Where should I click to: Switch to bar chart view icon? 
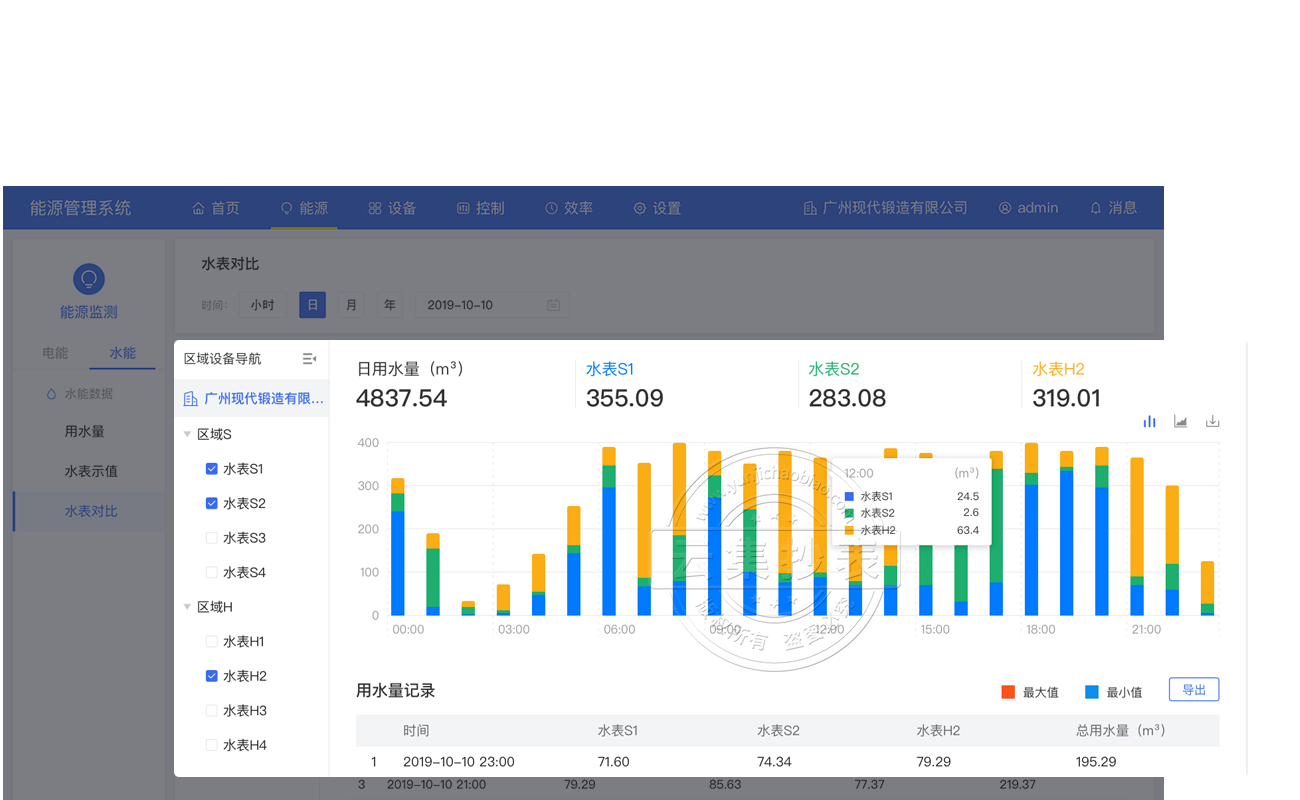click(x=1149, y=422)
